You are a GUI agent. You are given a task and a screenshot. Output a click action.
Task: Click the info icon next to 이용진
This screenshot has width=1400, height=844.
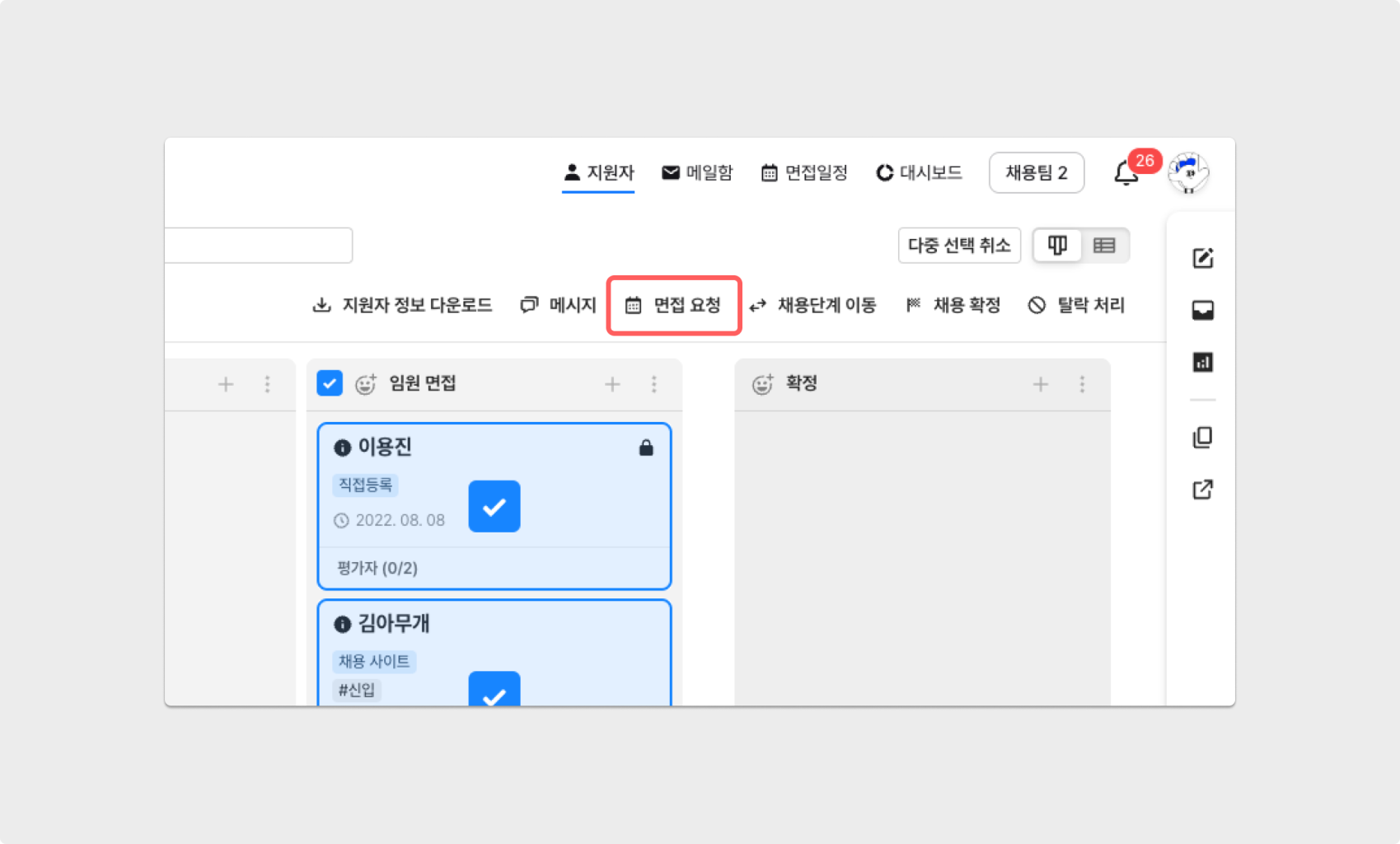342,448
